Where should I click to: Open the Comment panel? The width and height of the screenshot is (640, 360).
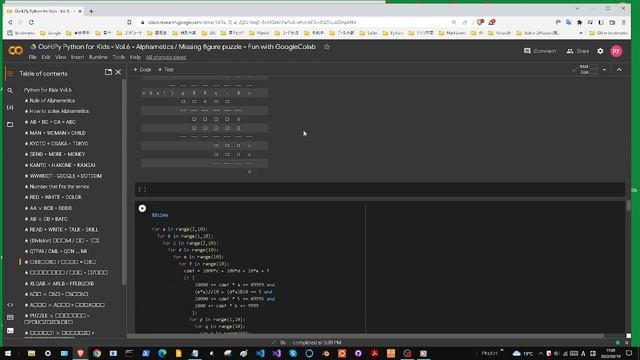(x=540, y=51)
